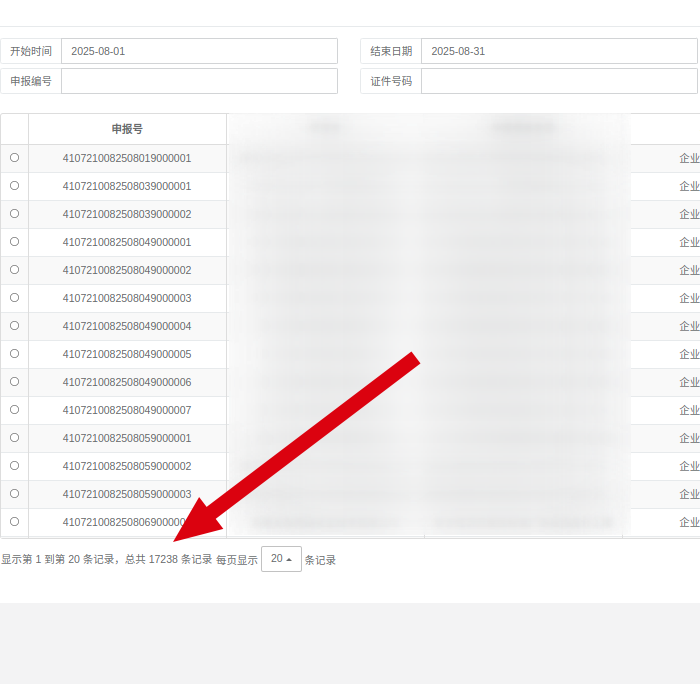Pick the radio for row 410721008250805900001
The width and height of the screenshot is (700, 684).
tap(14, 438)
